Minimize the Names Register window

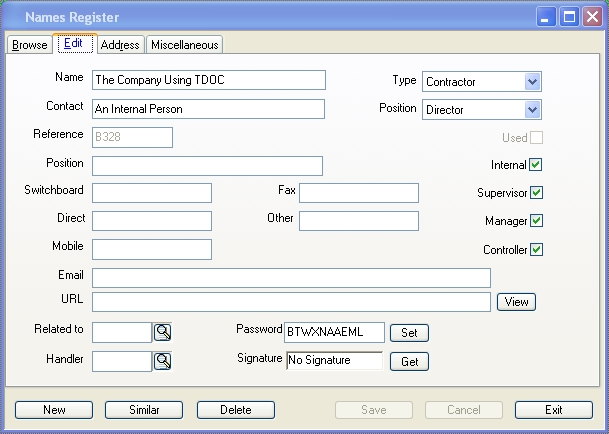tap(546, 17)
